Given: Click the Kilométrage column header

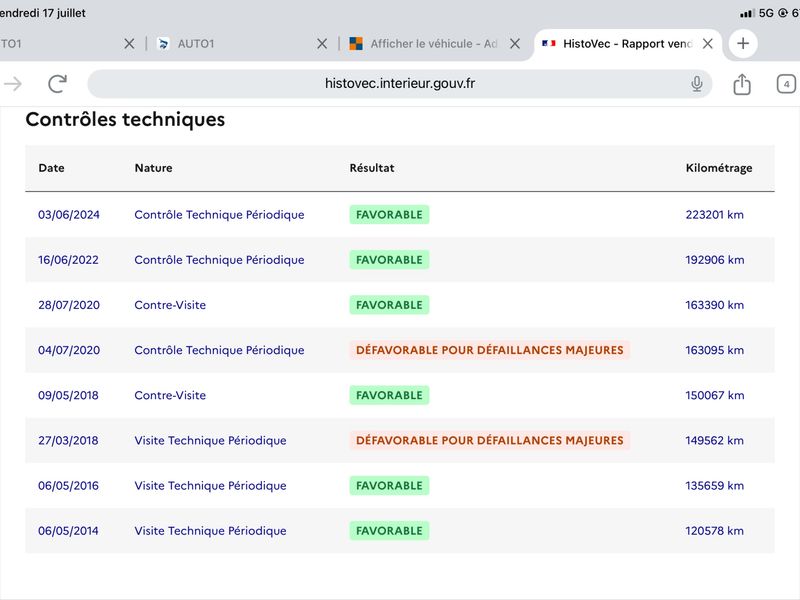Looking at the screenshot, I should tap(718, 168).
